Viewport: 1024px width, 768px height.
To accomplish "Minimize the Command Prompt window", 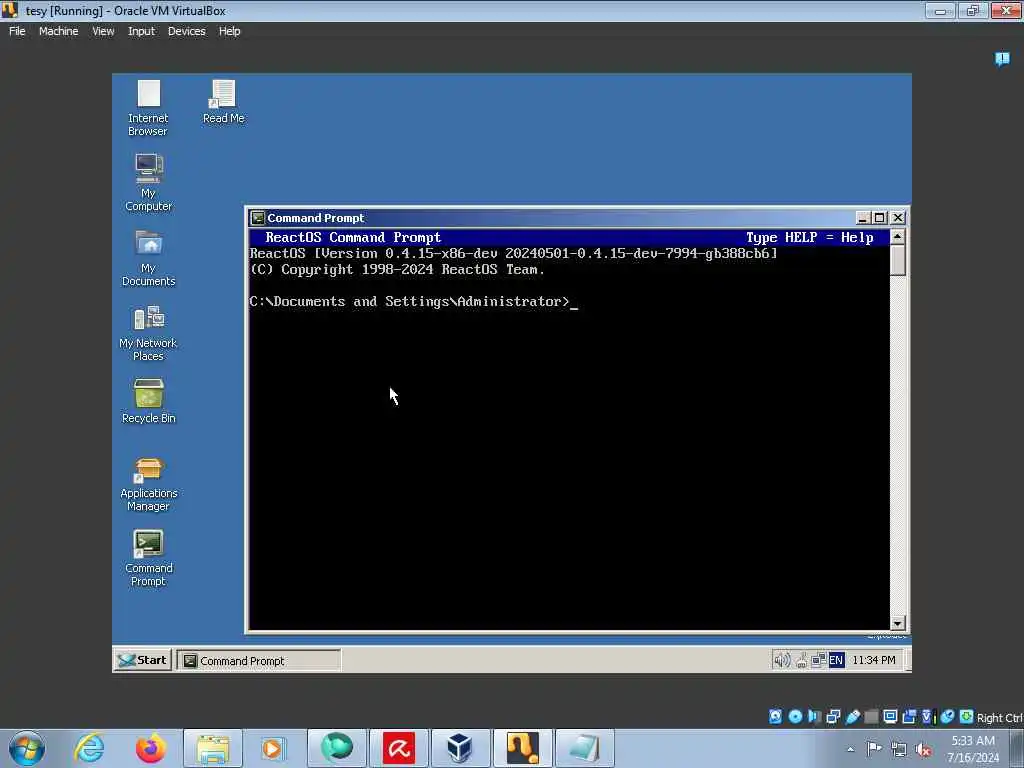I will [863, 217].
